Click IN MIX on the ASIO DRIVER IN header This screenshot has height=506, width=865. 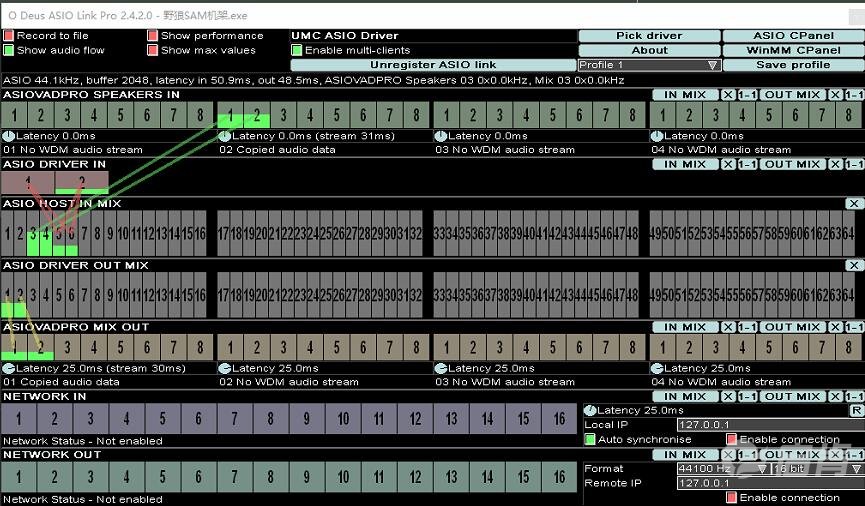685,164
